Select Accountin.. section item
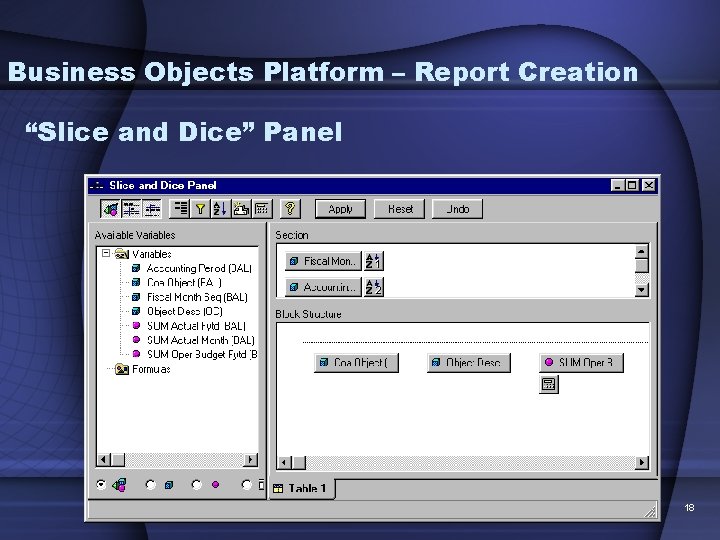 pyautogui.click(x=323, y=287)
